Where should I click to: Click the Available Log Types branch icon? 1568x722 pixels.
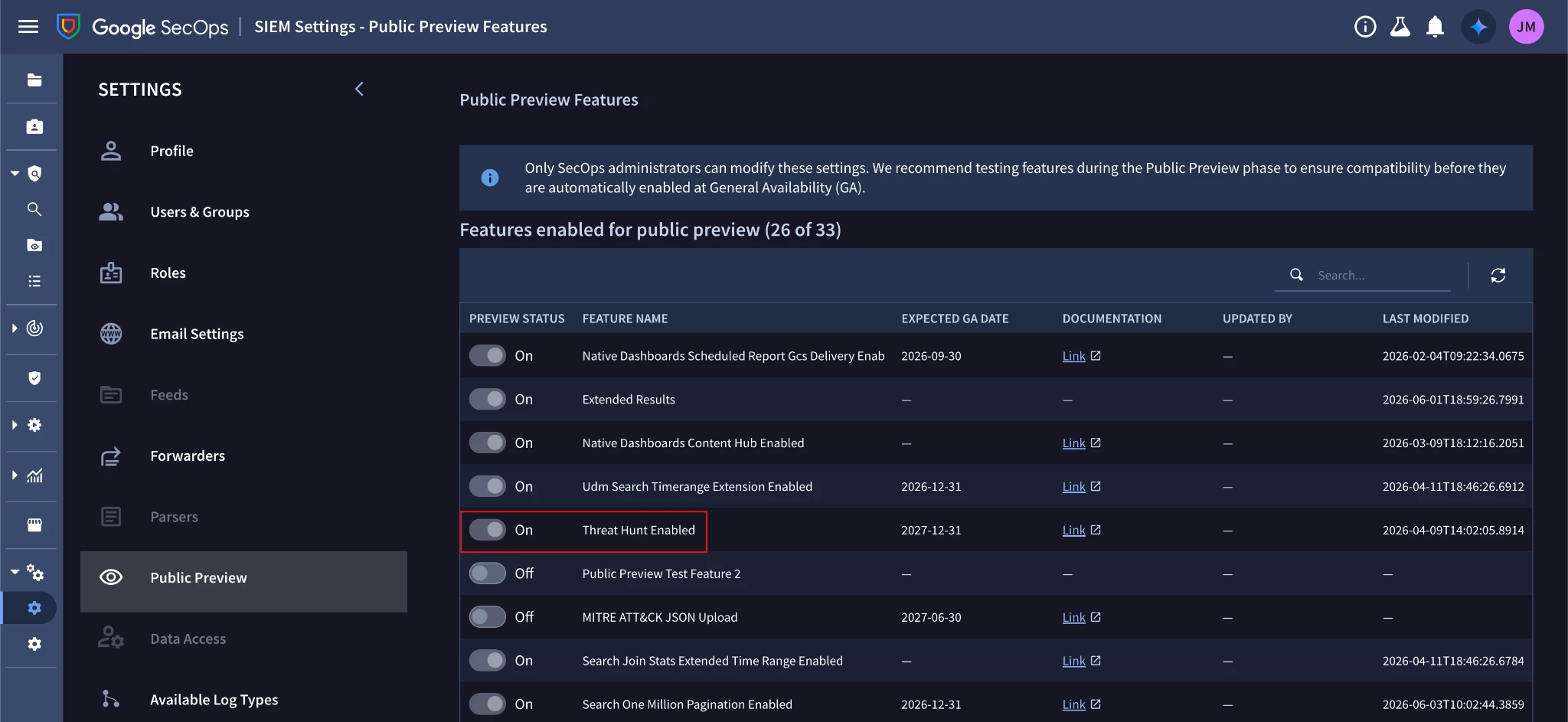point(111,699)
